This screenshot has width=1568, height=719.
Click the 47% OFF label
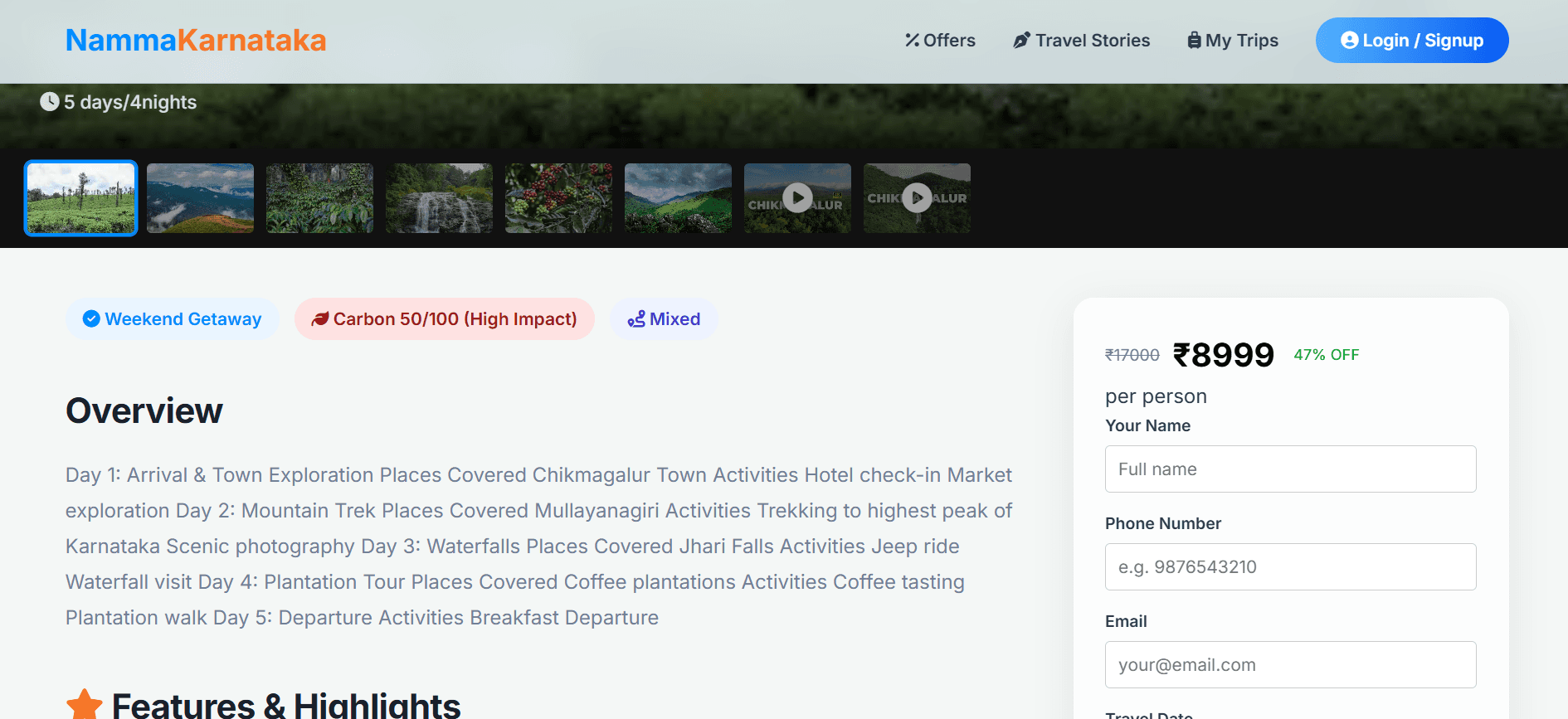(1327, 355)
